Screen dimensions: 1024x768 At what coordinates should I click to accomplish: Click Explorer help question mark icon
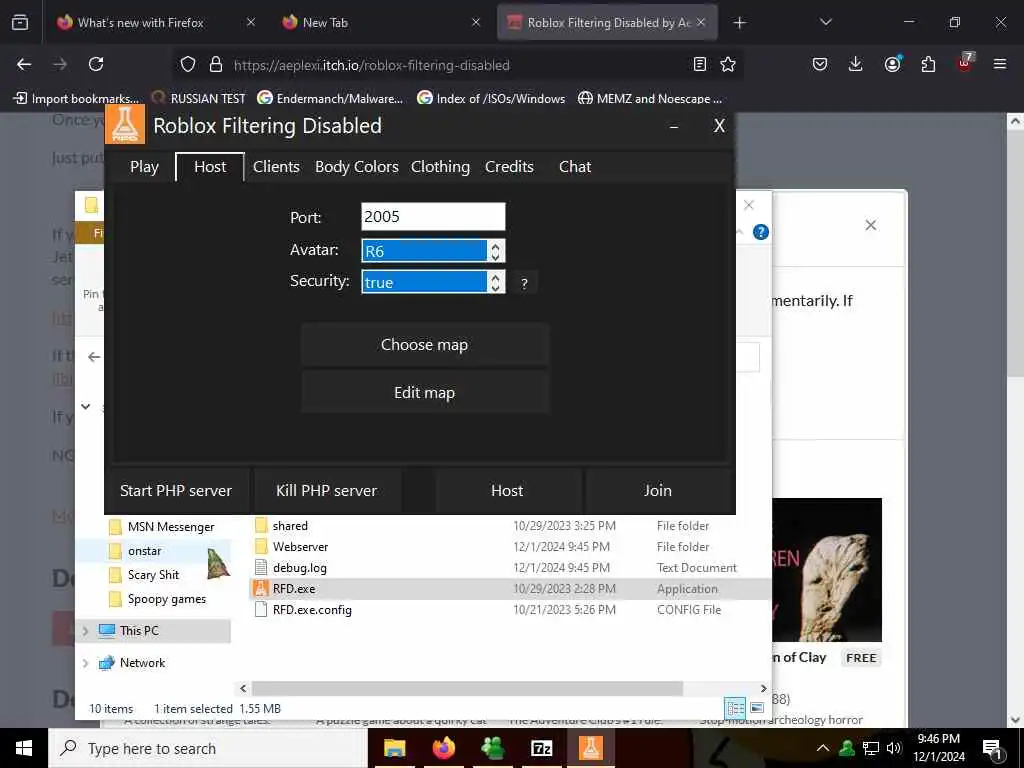761,232
